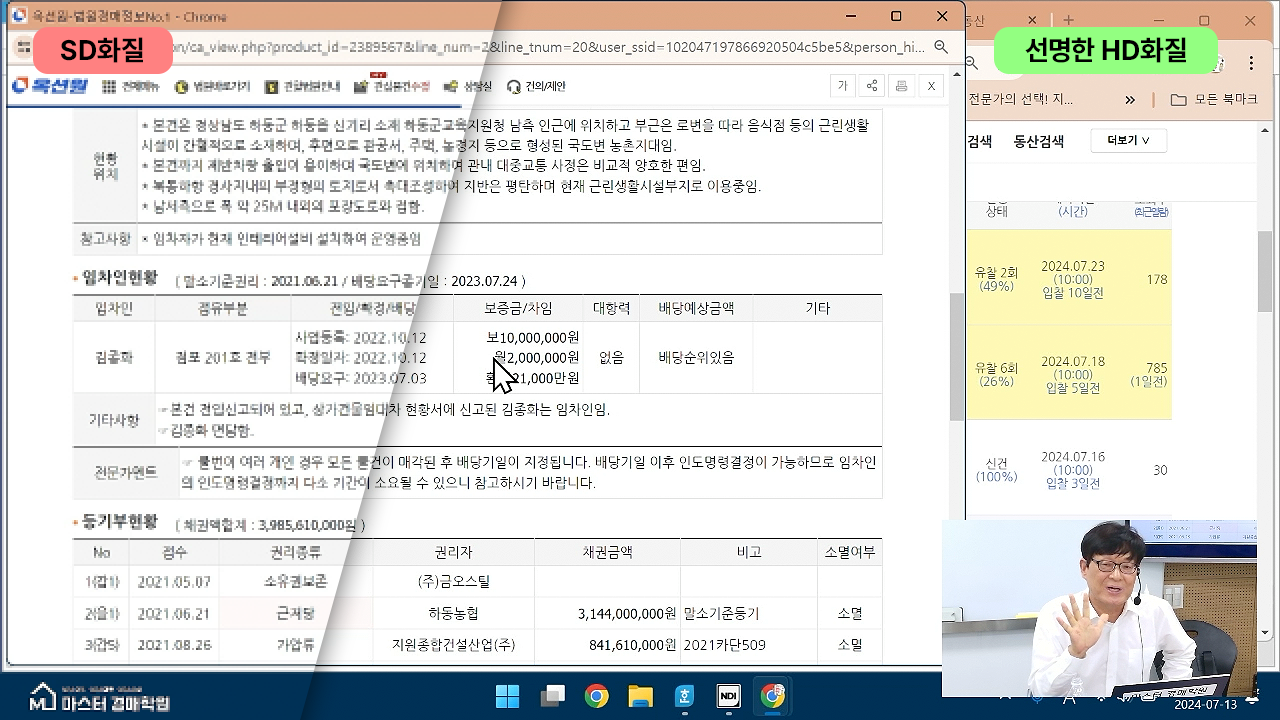
Task: Click the 보10,000,000원 deposit amount
Action: 532,337
